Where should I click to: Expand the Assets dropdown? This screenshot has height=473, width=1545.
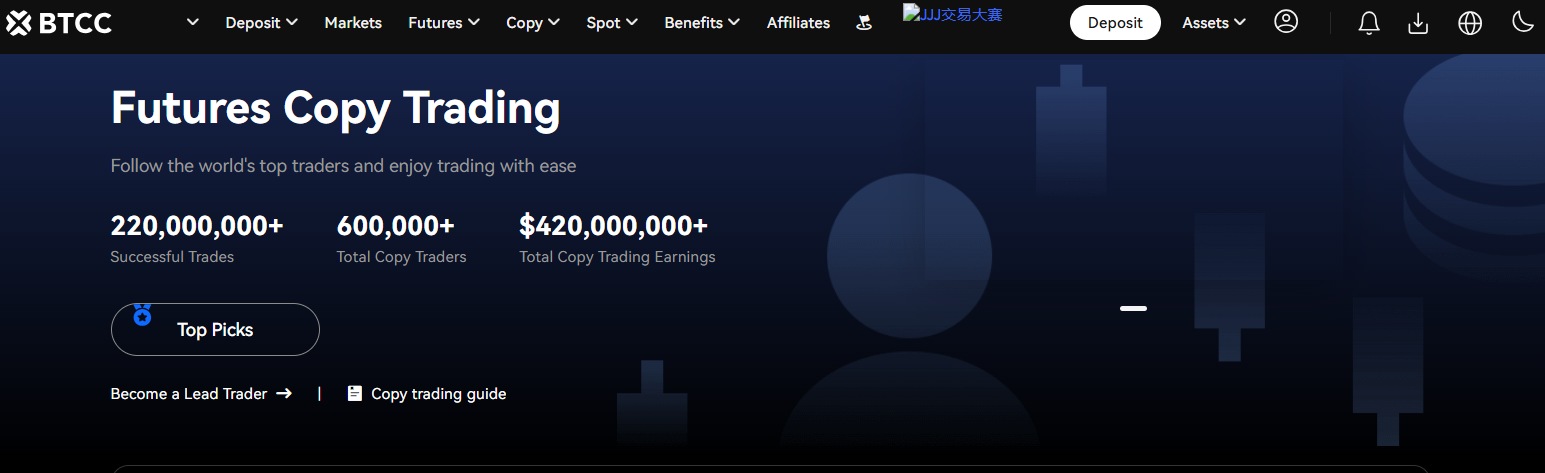pyautogui.click(x=1214, y=22)
